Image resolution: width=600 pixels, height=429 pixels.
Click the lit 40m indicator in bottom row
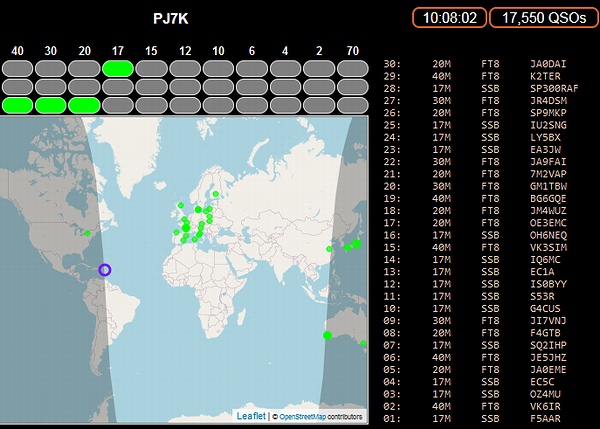(x=17, y=106)
